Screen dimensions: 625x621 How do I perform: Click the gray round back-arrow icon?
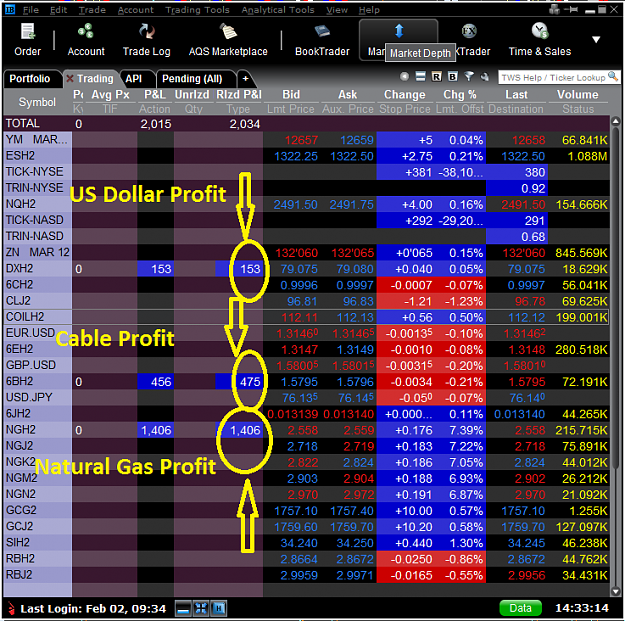point(404,77)
